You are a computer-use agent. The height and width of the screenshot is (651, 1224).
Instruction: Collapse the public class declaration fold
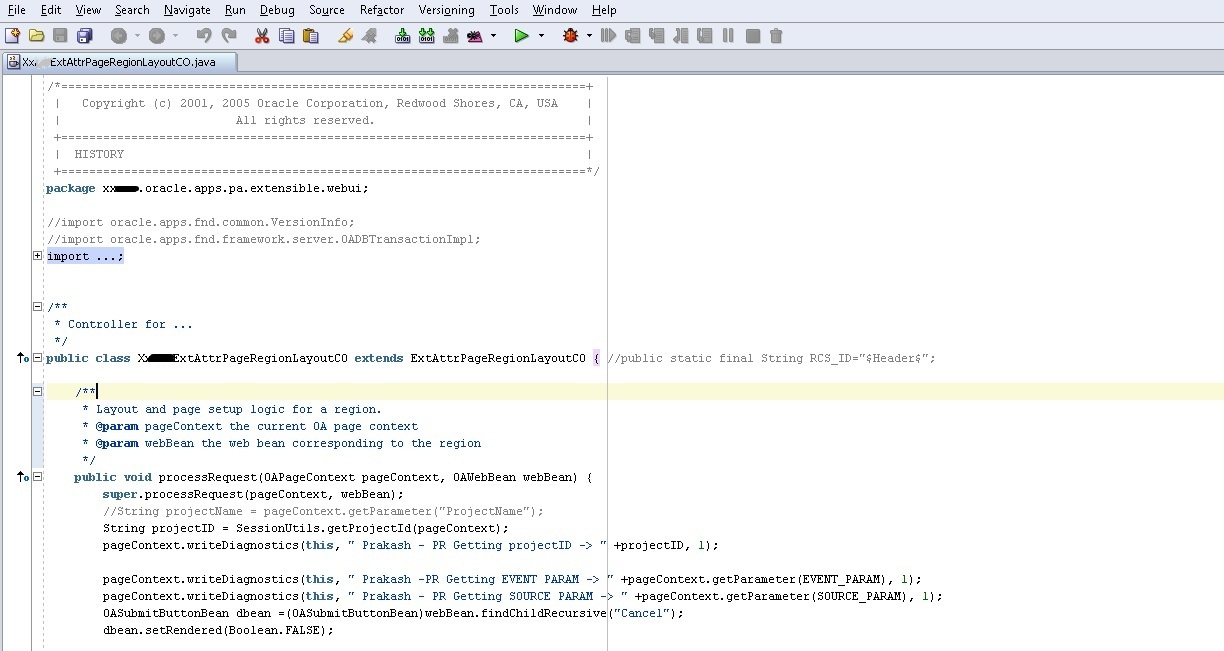(38, 358)
